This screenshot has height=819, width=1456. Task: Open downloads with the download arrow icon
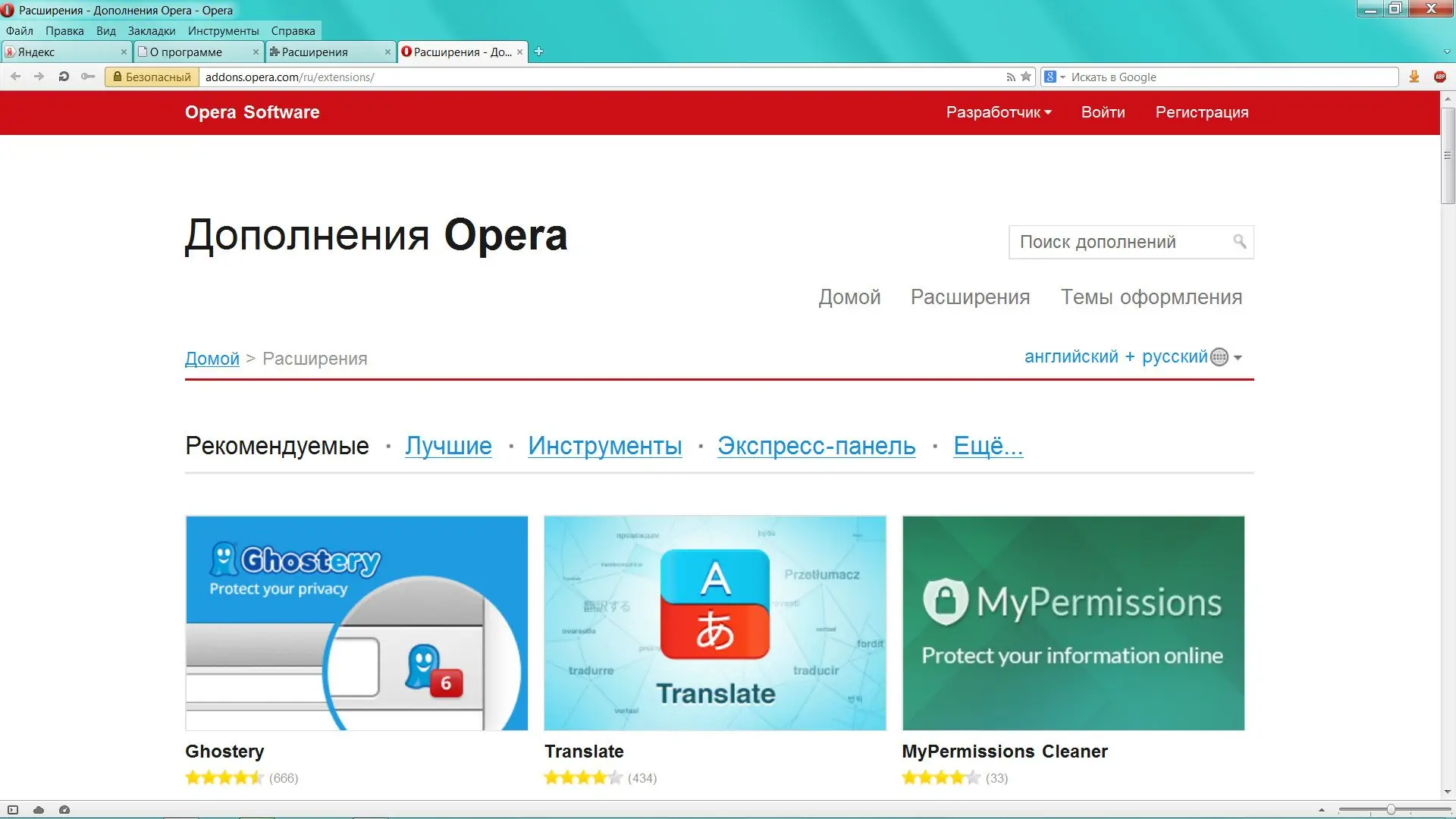point(1414,76)
